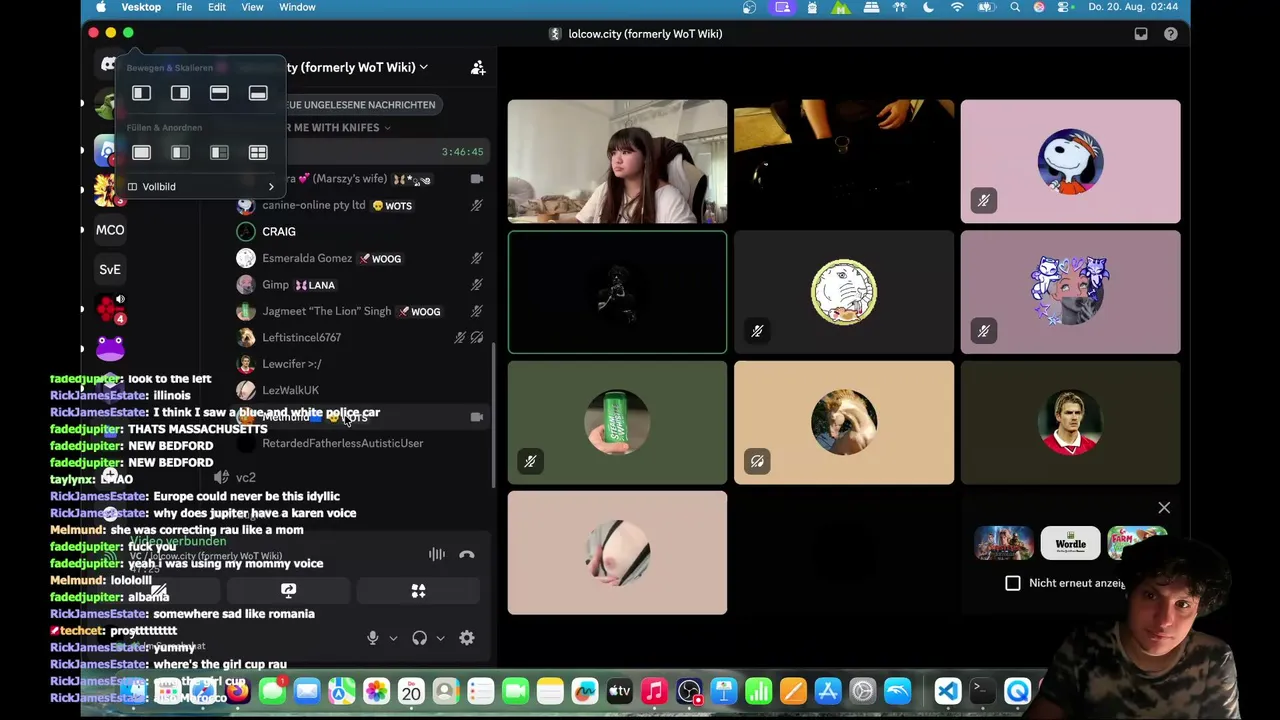Toggle Wi-Fi from the menu bar icon
This screenshot has width=1280, height=720.
coord(957,7)
